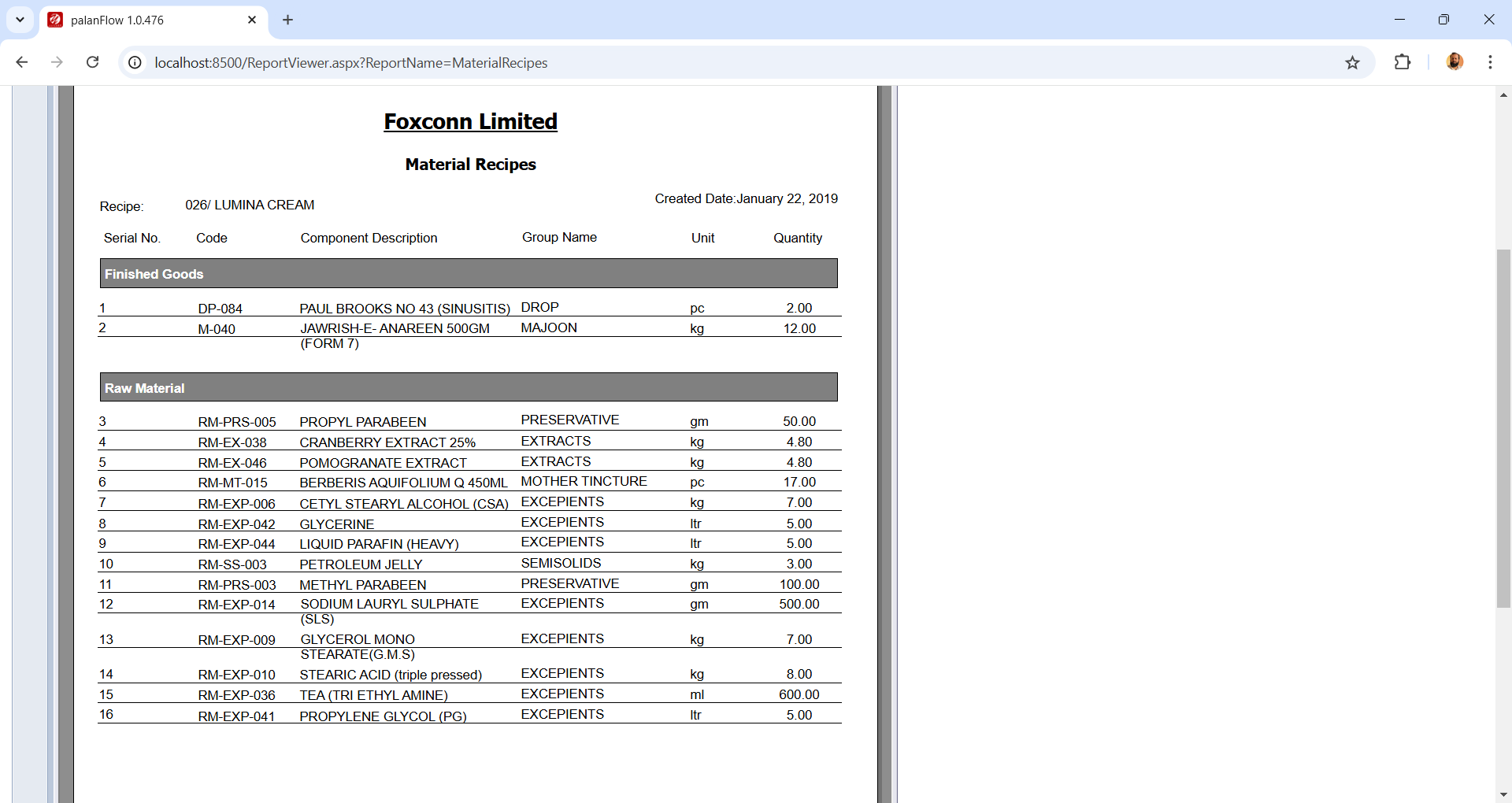This screenshot has width=1512, height=803.
Task: Open a new browser tab
Action: (287, 20)
